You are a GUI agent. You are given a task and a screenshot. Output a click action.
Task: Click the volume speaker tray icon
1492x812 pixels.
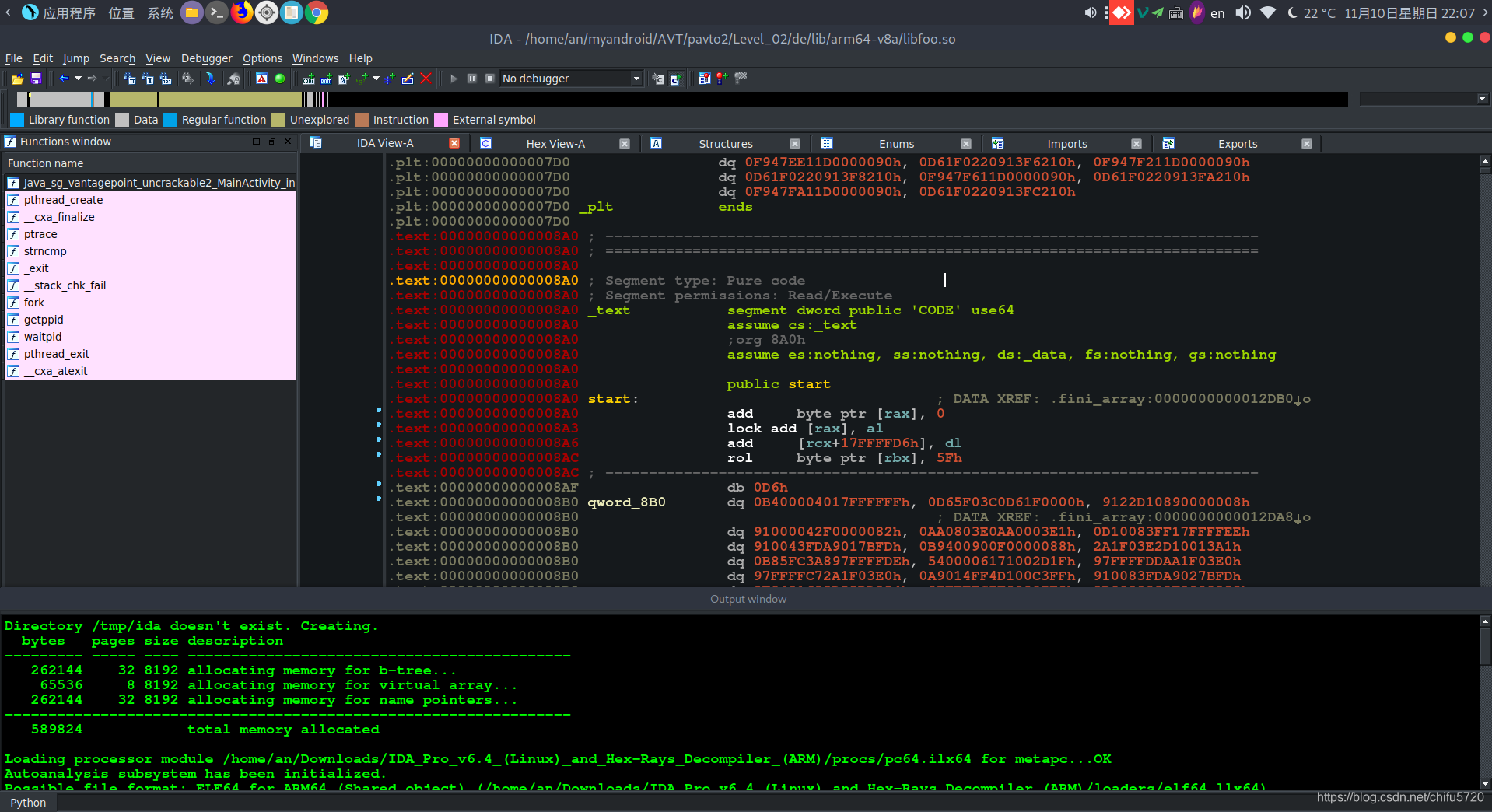click(1243, 12)
